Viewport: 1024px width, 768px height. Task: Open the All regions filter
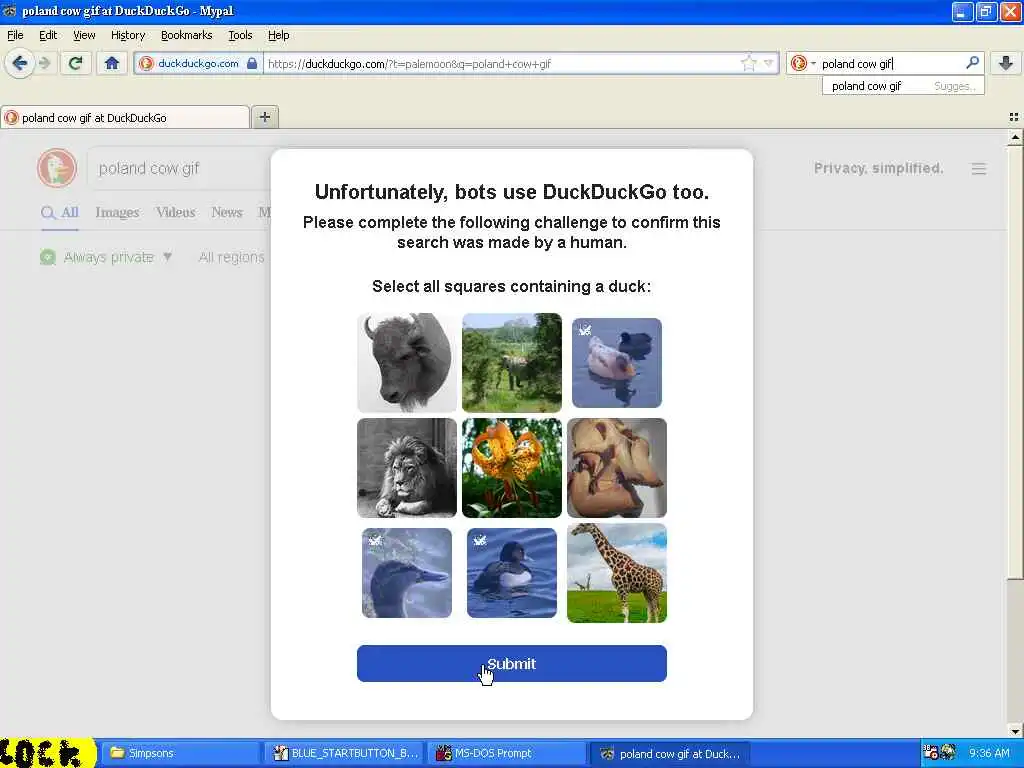(x=231, y=257)
